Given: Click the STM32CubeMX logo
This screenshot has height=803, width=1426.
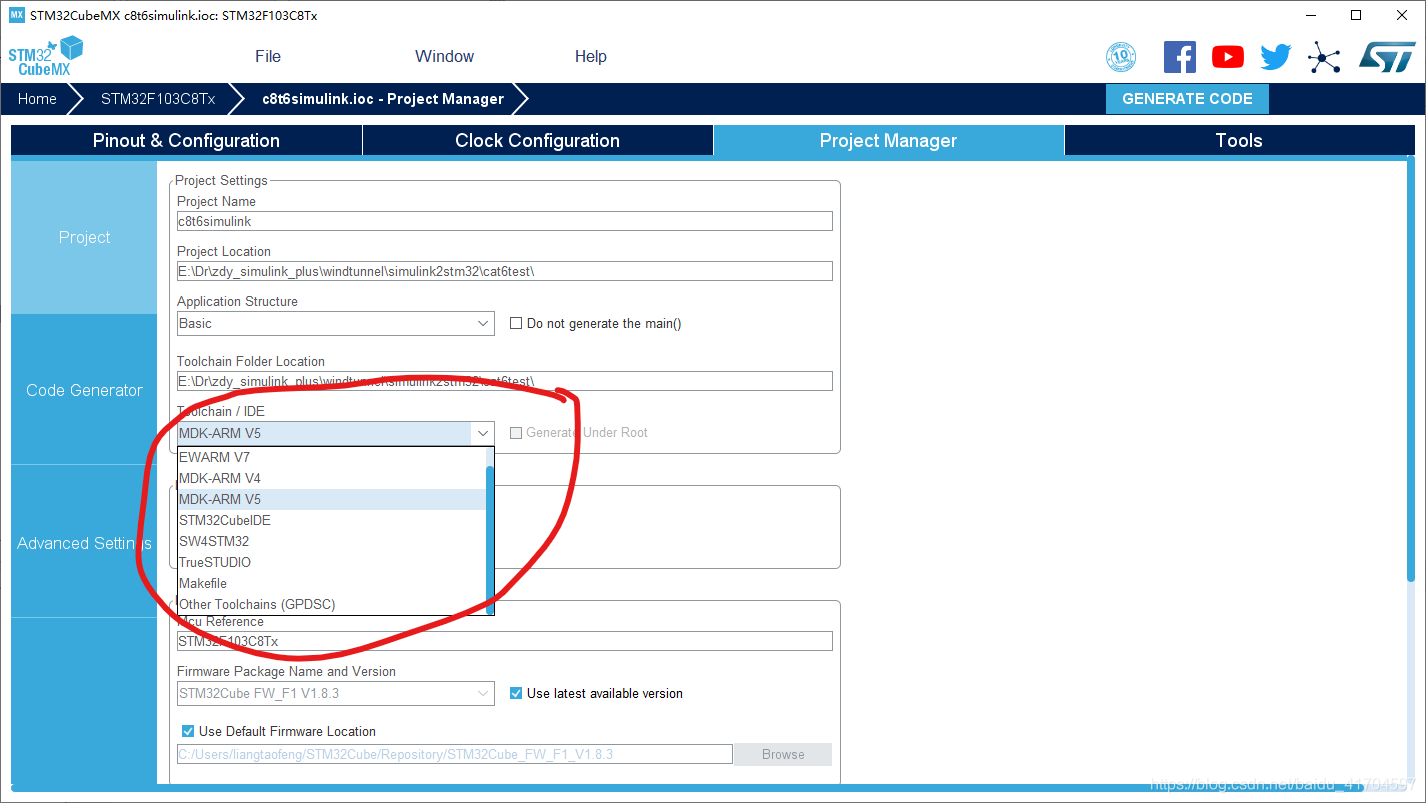Looking at the screenshot, I should coord(45,56).
